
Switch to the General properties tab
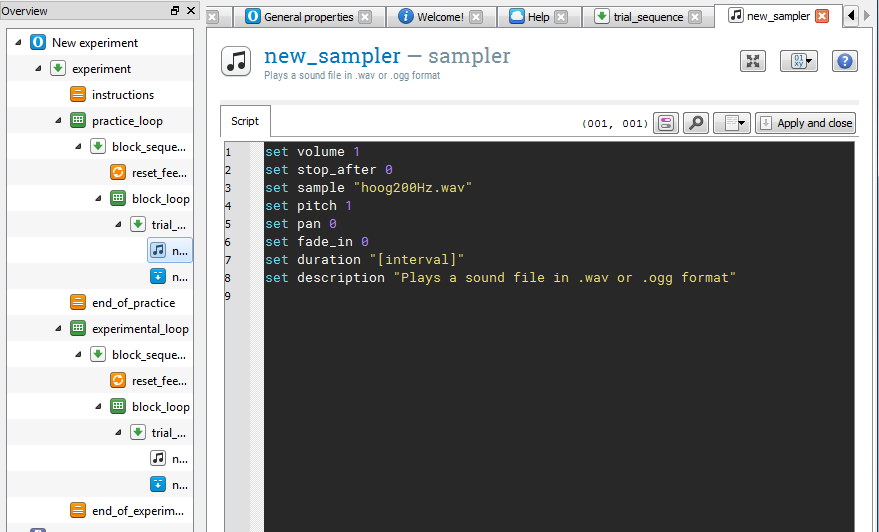(x=308, y=17)
